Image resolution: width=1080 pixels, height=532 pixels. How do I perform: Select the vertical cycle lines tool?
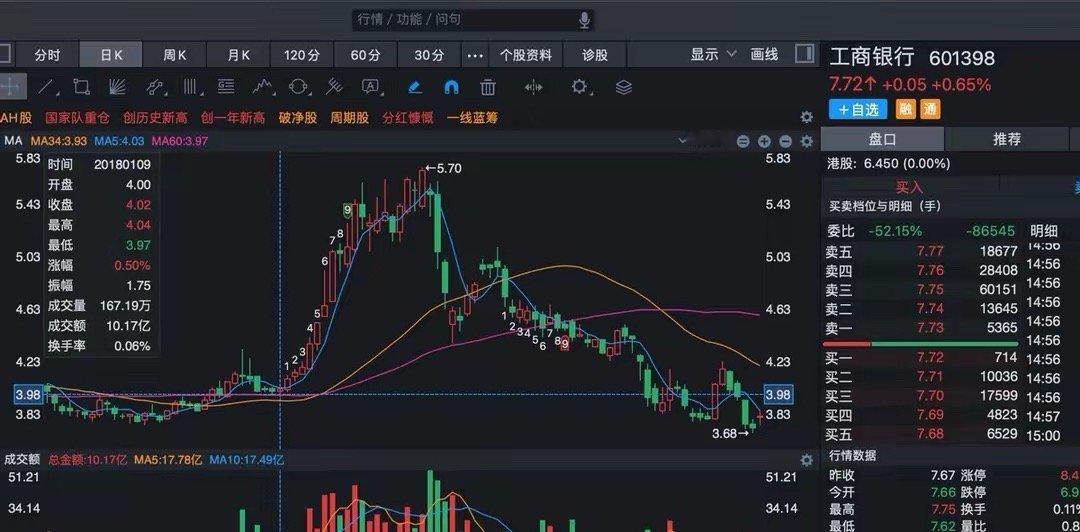[x=191, y=87]
